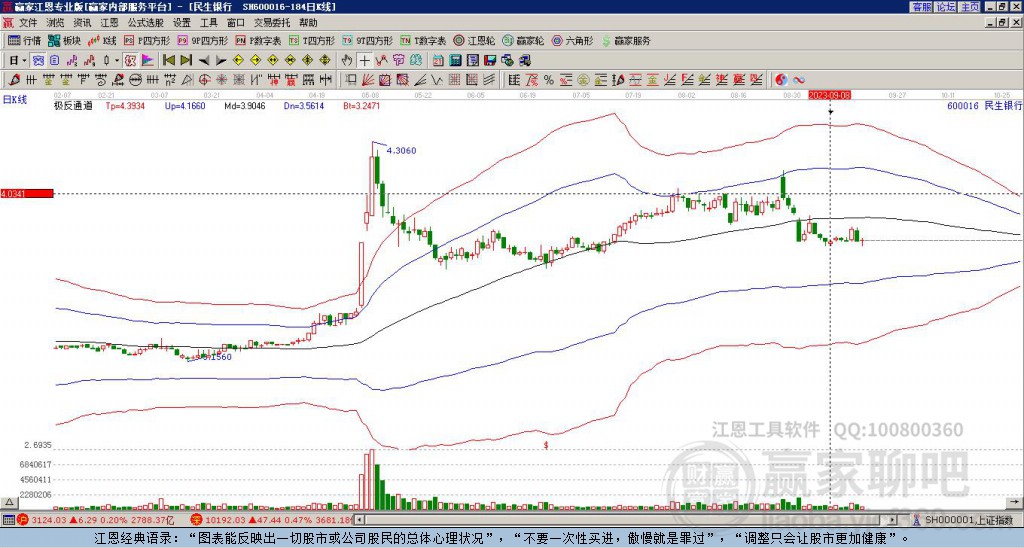Click the Up=4.1660 value
Image resolution: width=1024 pixels, height=548 pixels.
[x=185, y=105]
